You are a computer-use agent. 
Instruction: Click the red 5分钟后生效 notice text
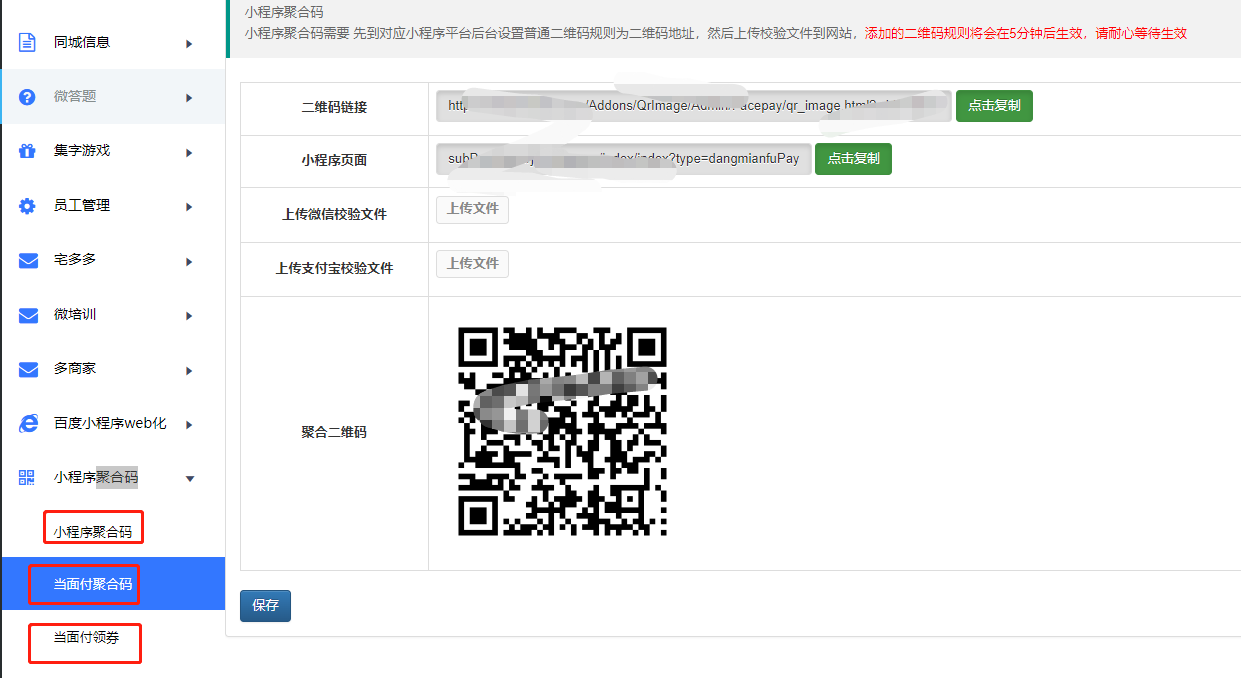(1024, 33)
